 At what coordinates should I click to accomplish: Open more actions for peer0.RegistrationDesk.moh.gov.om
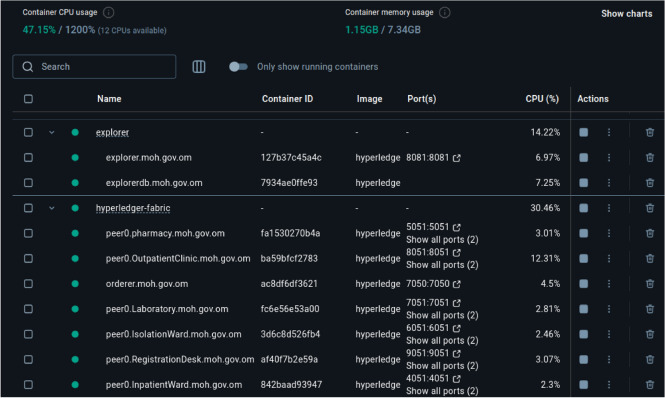point(609,359)
